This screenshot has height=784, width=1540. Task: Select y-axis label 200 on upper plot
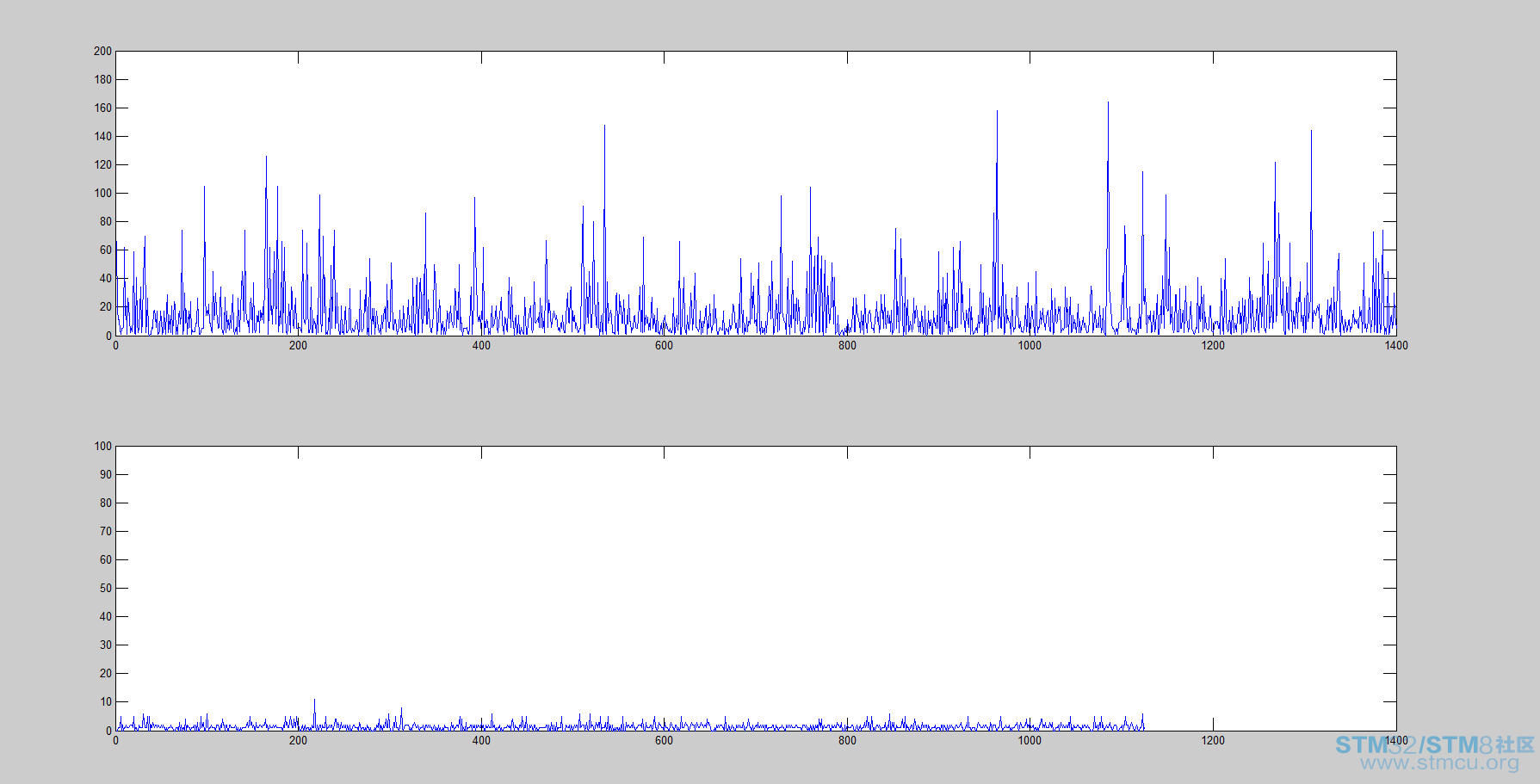(x=103, y=51)
